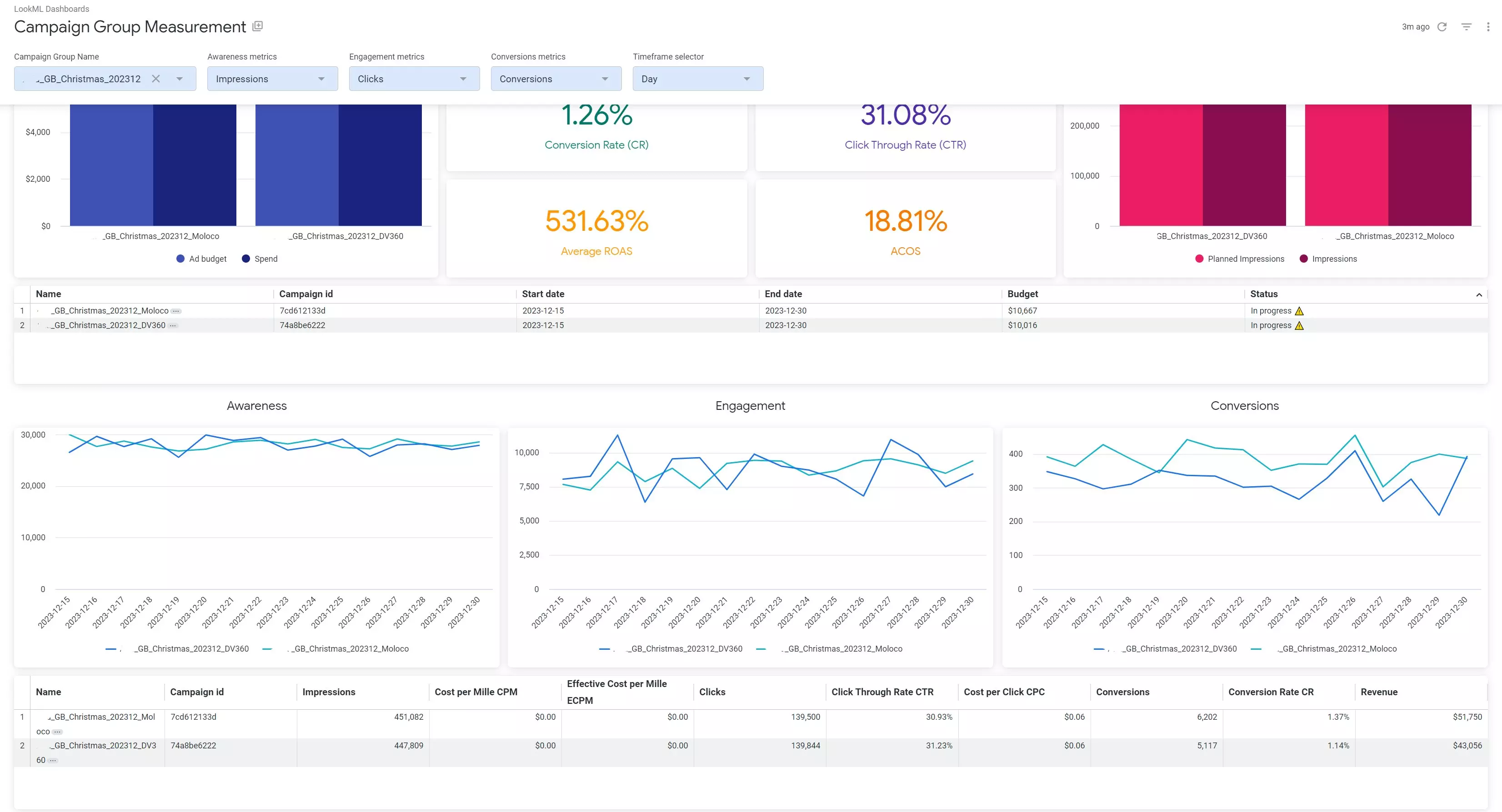This screenshot has height=812, width=1502.
Task: Click the add-to-board icon beside dashboard title
Action: click(x=258, y=25)
